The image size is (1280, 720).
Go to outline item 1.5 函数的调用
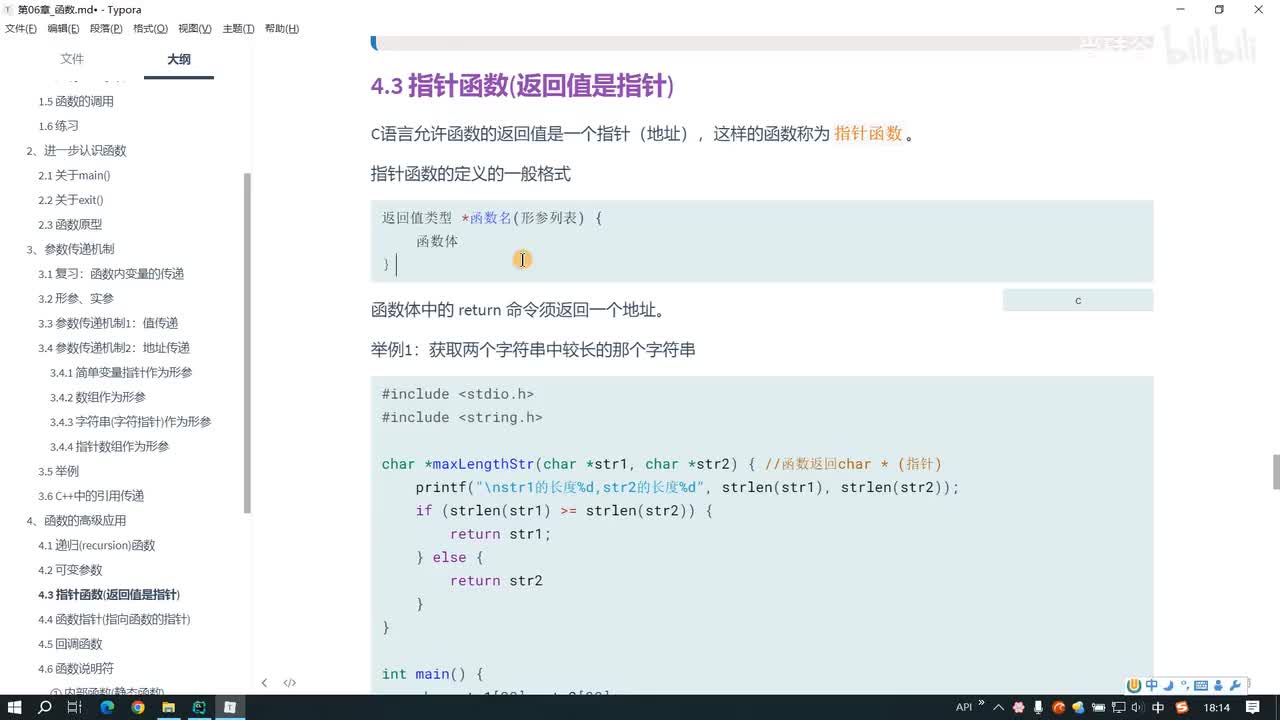76,101
